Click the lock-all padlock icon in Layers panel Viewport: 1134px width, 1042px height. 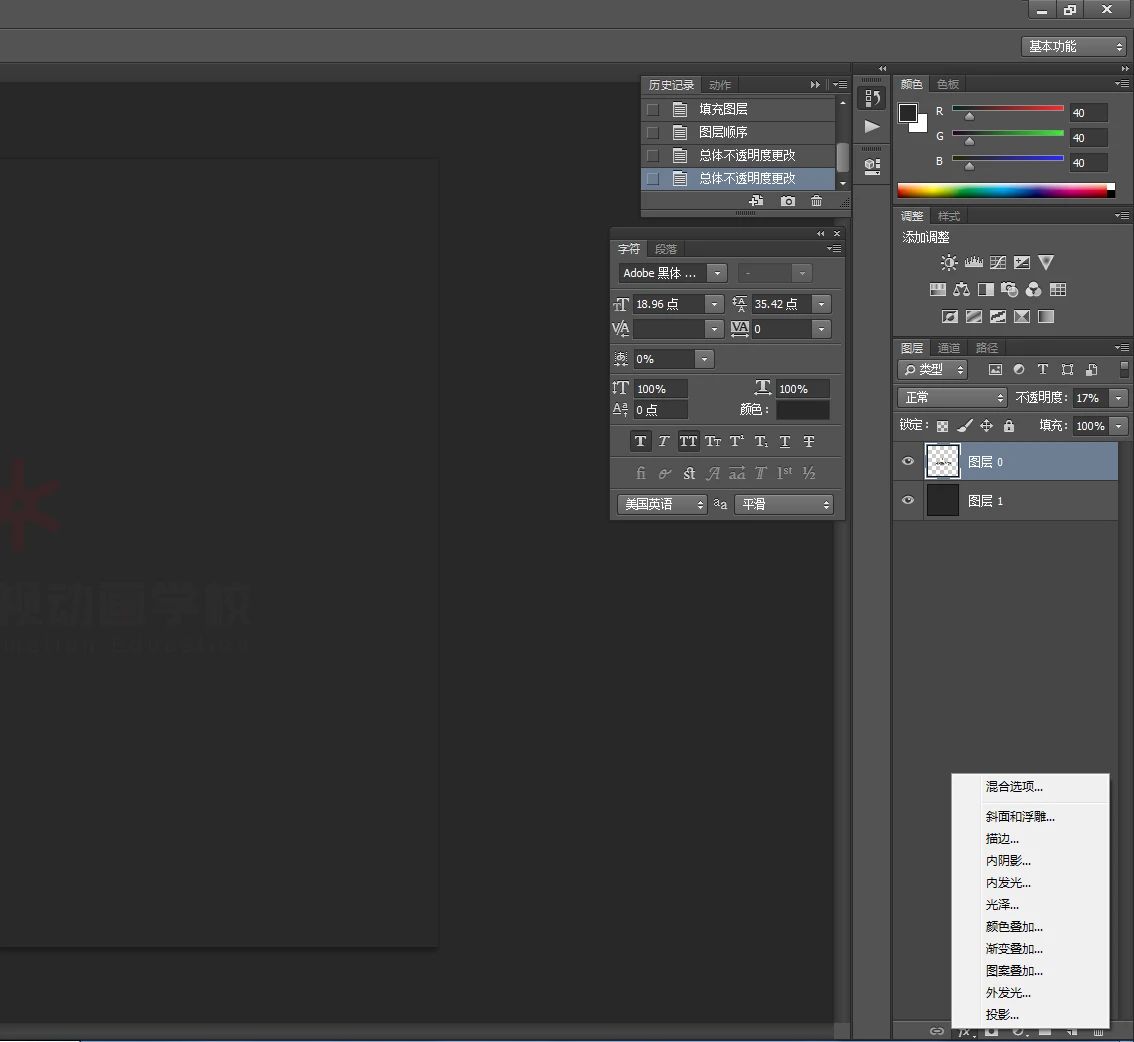click(x=1009, y=426)
